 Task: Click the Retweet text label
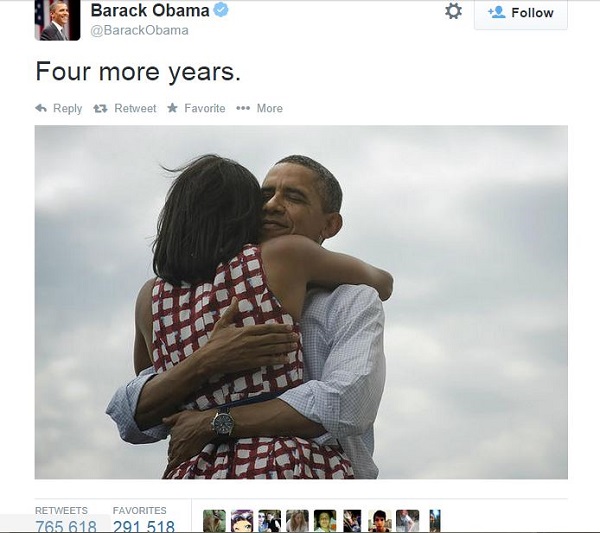click(x=135, y=108)
